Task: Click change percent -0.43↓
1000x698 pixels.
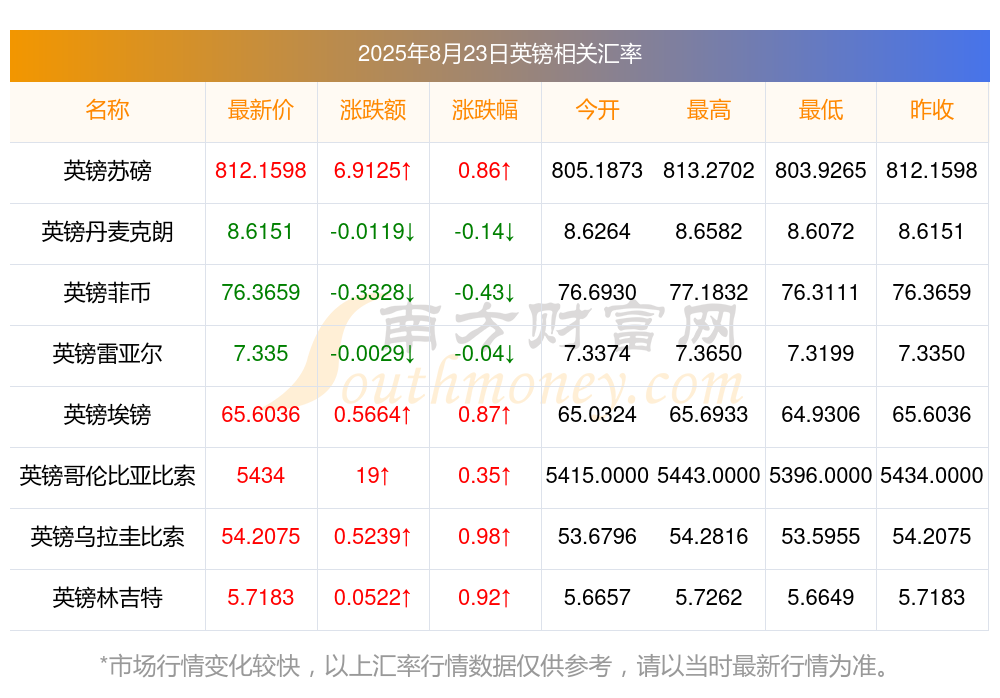Action: [x=485, y=292]
